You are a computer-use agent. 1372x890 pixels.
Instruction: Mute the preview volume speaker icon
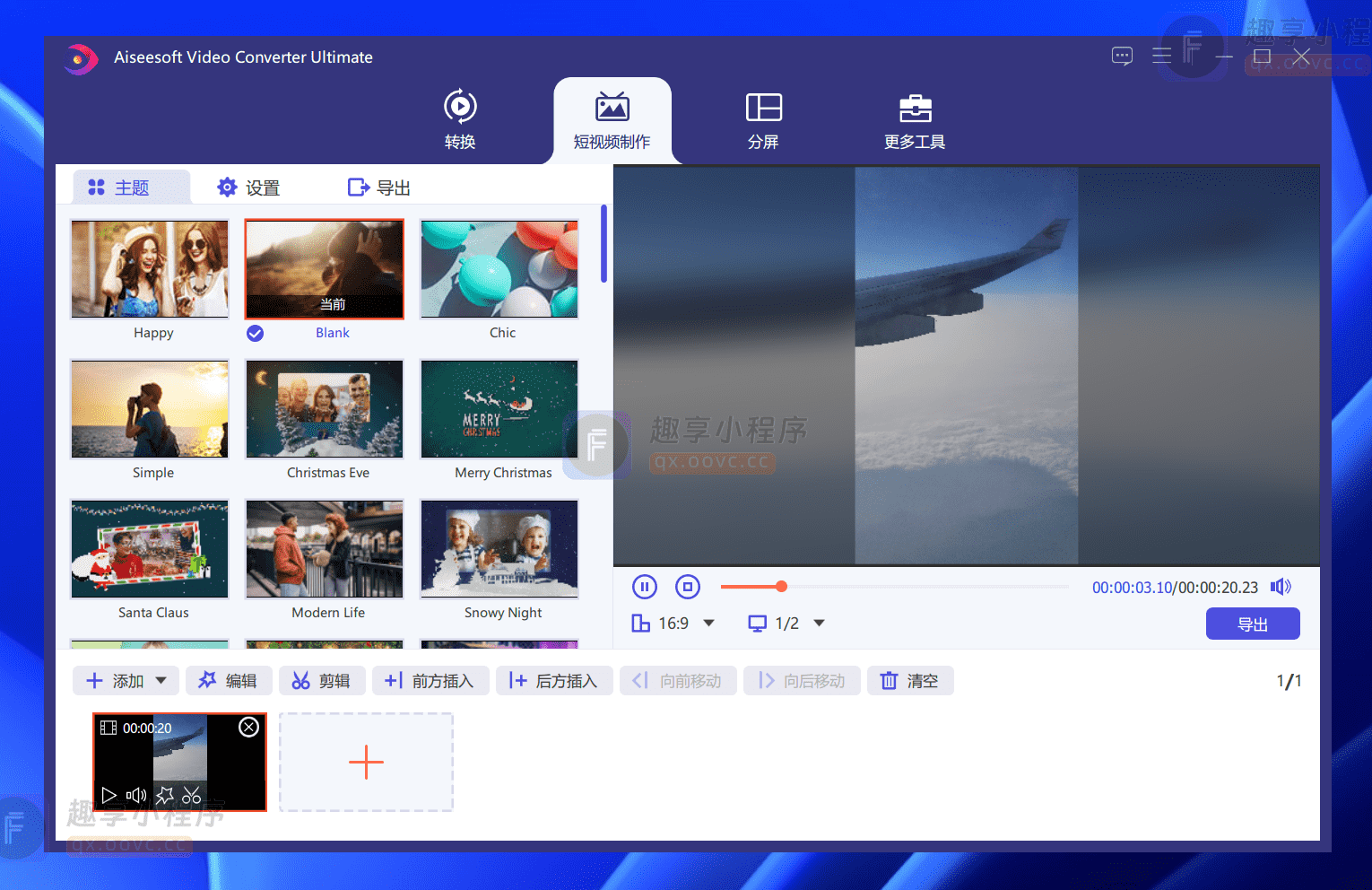point(1281,587)
